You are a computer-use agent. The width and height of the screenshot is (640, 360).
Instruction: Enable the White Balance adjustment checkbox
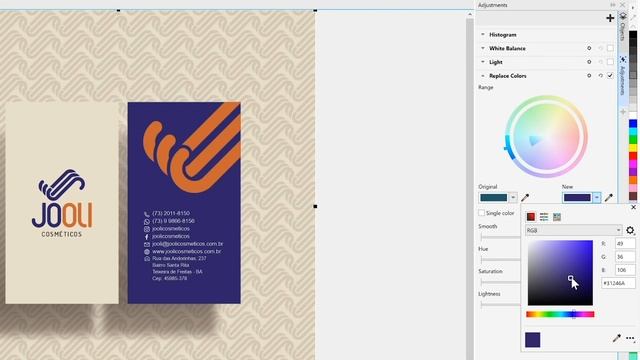[610, 48]
